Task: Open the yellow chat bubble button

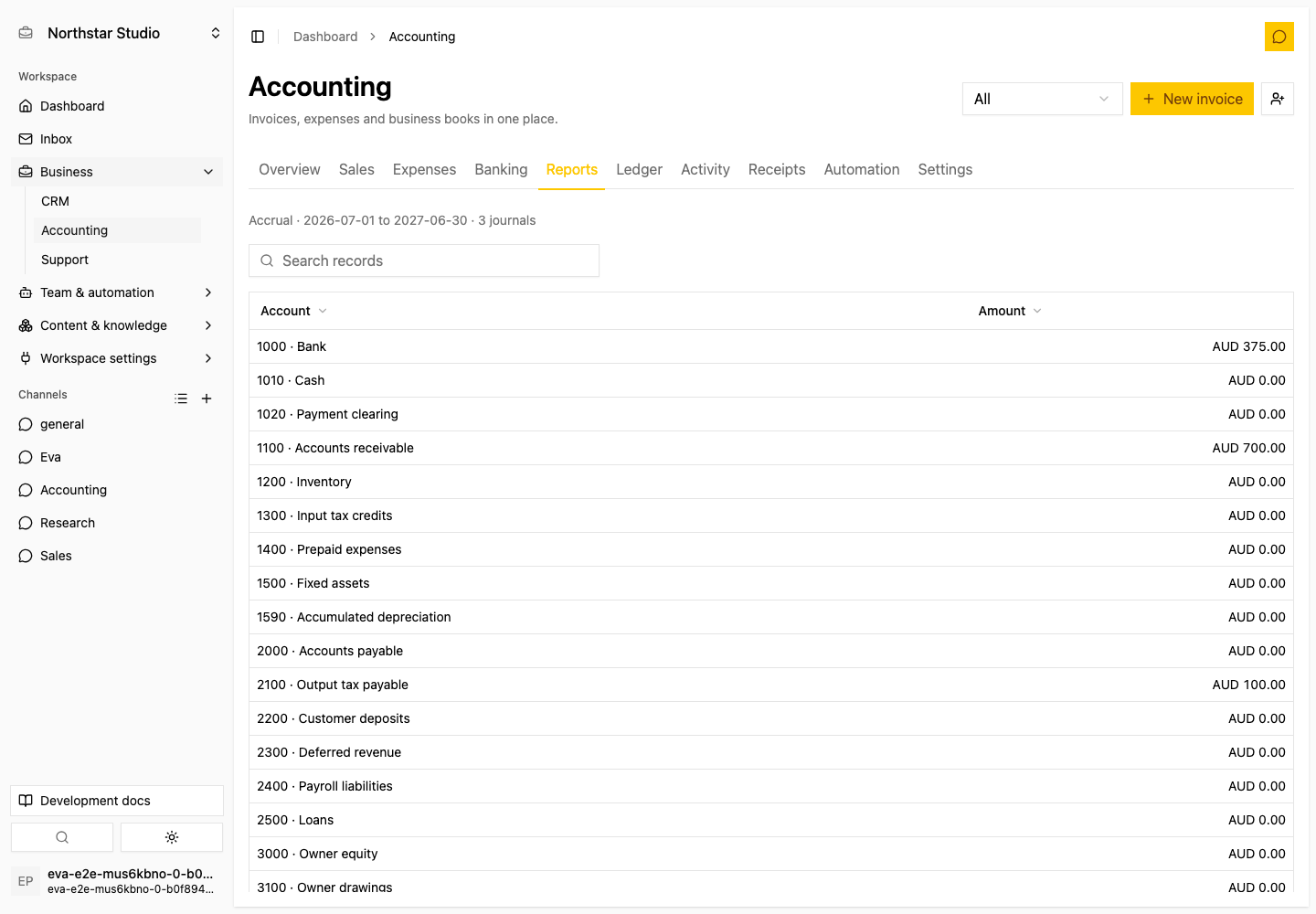Action: (1279, 37)
